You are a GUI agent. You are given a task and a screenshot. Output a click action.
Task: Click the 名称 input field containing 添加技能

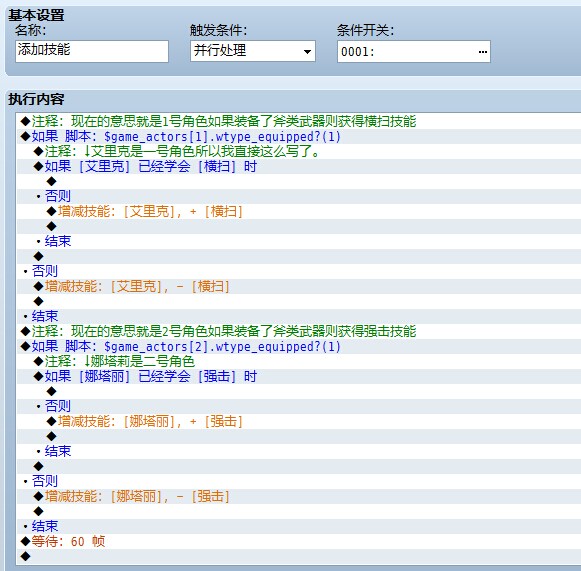click(x=92, y=51)
